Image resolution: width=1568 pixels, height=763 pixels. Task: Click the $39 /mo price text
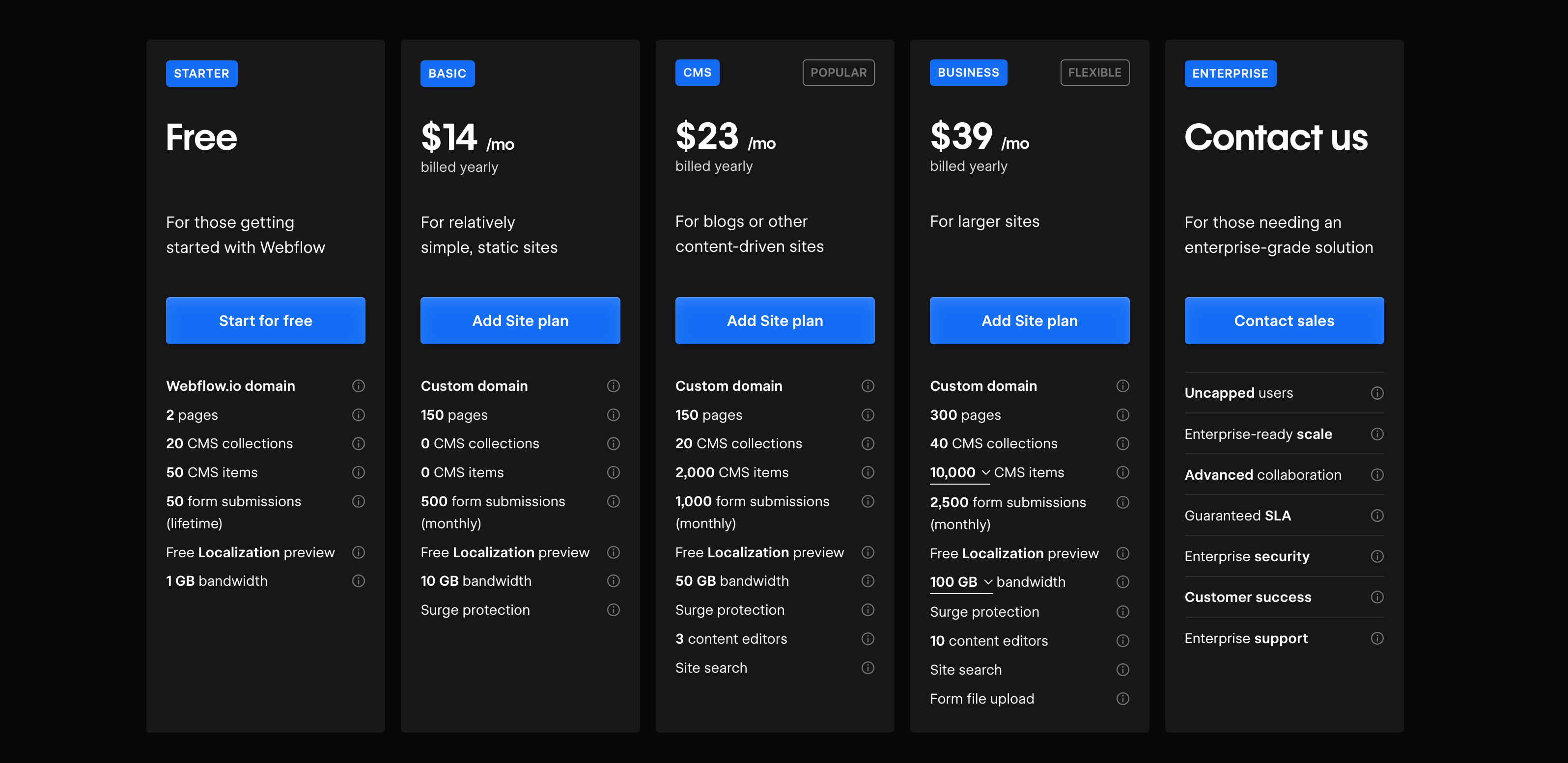click(x=980, y=136)
